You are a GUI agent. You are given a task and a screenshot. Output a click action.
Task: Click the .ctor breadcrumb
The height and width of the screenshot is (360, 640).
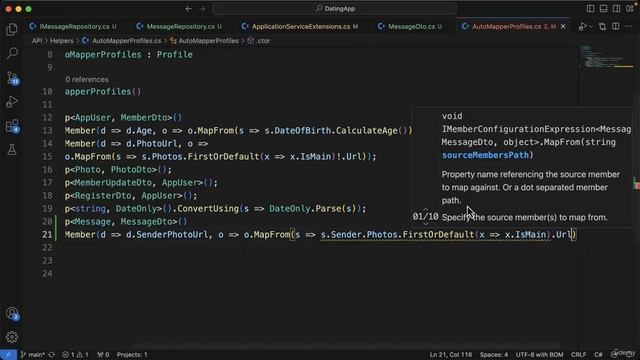click(259, 41)
